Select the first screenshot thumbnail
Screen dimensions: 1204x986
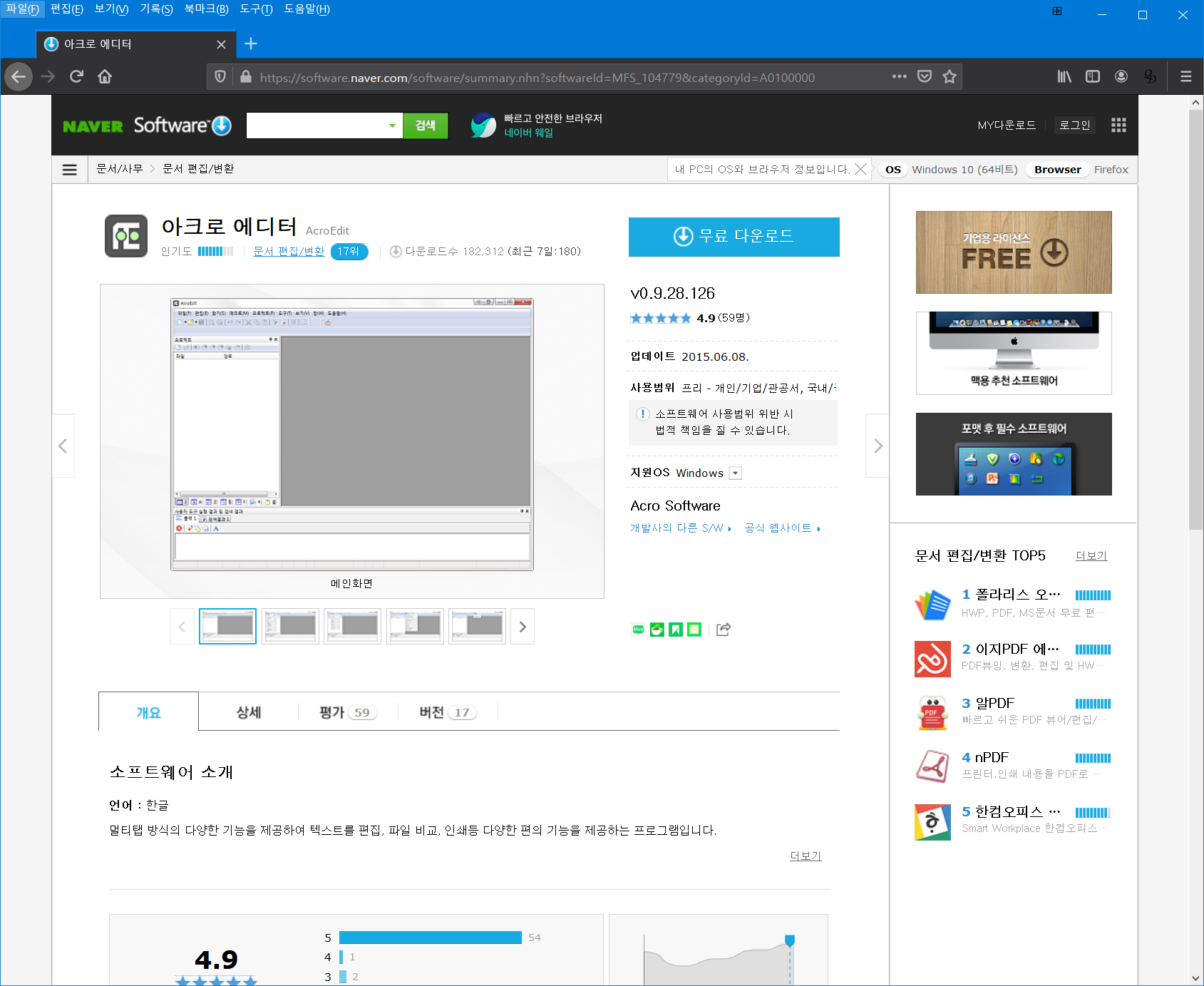pos(227,627)
